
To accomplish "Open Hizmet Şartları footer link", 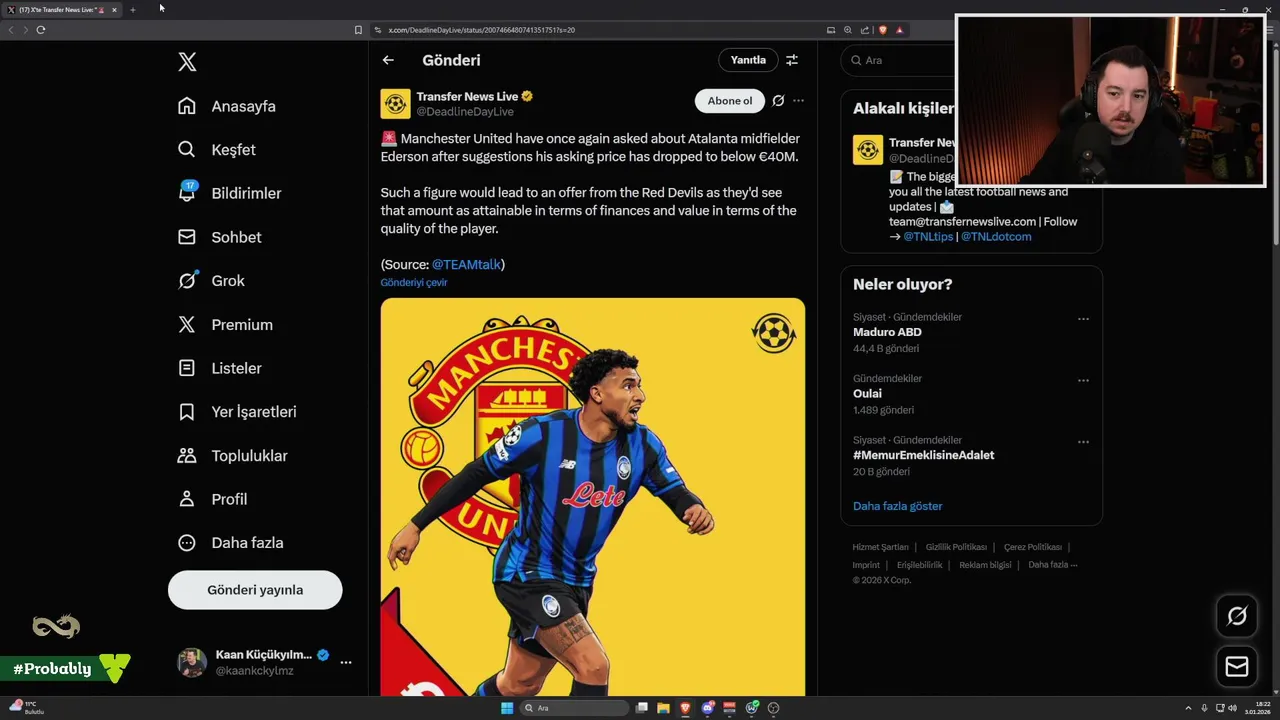I will [880, 547].
